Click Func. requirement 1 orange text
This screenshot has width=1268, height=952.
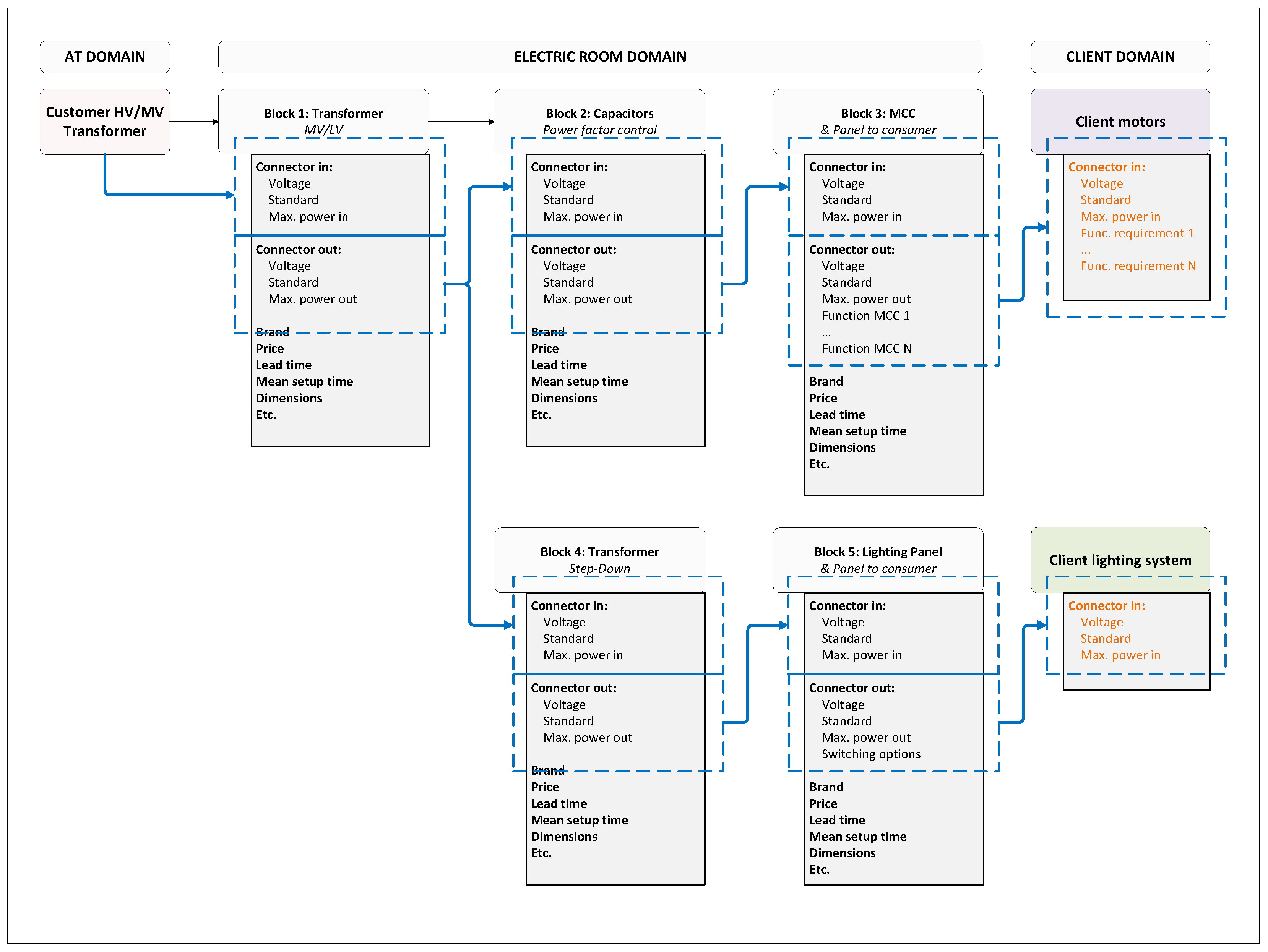click(x=1137, y=233)
